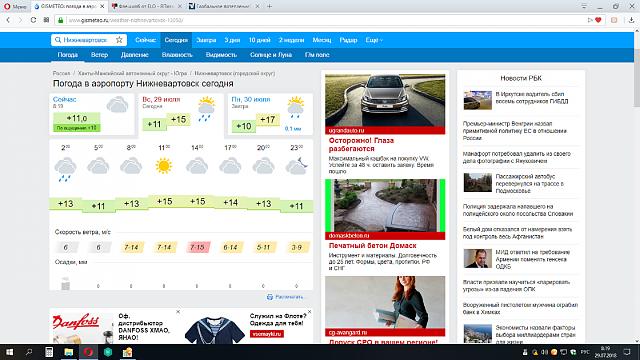
Task: Select the Давление submenu item
Action: pyautogui.click(x=135, y=55)
